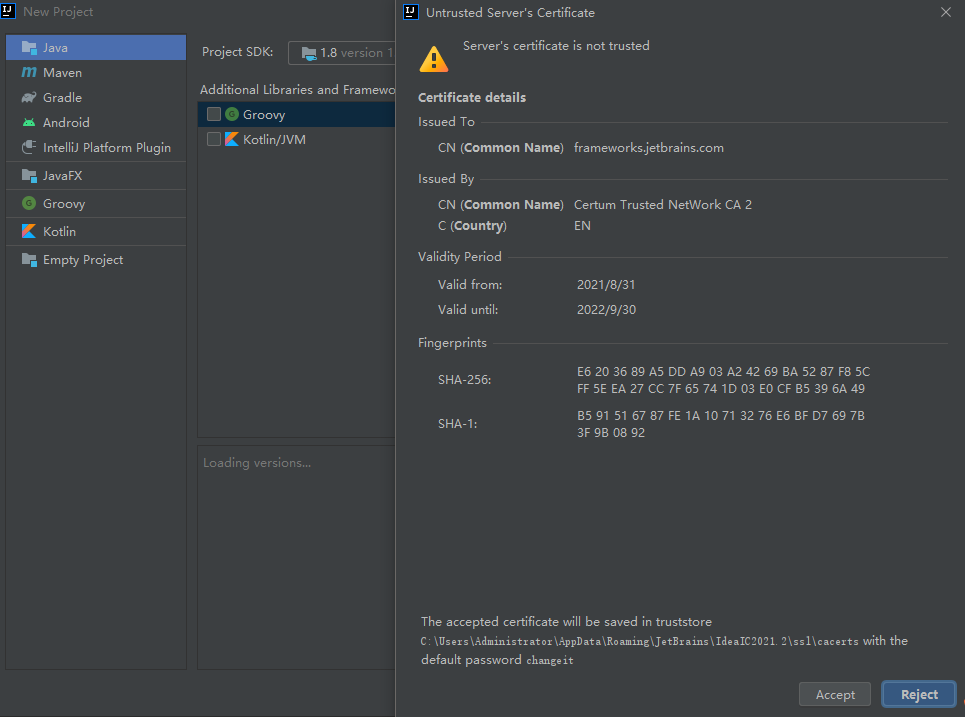The image size is (965, 717).
Task: Click 'frameworks.jetbrains.com' common name value
Action: pyautogui.click(x=649, y=148)
